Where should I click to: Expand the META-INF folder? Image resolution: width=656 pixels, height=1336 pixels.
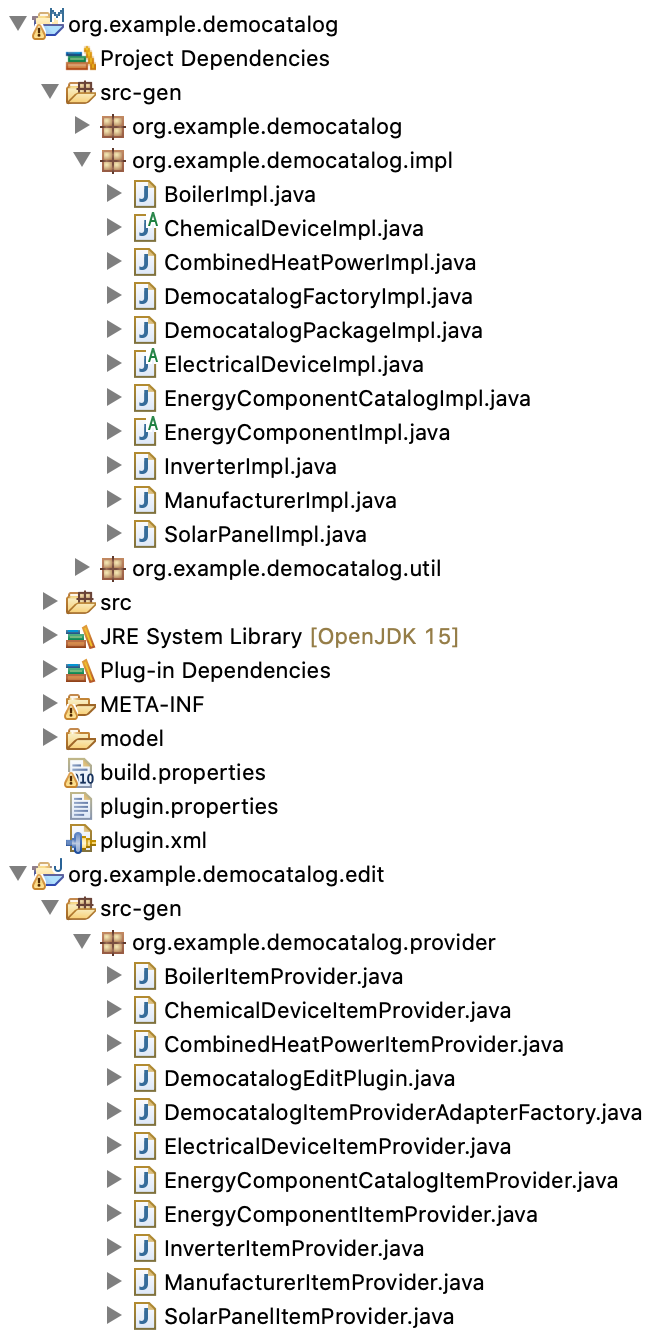point(50,704)
